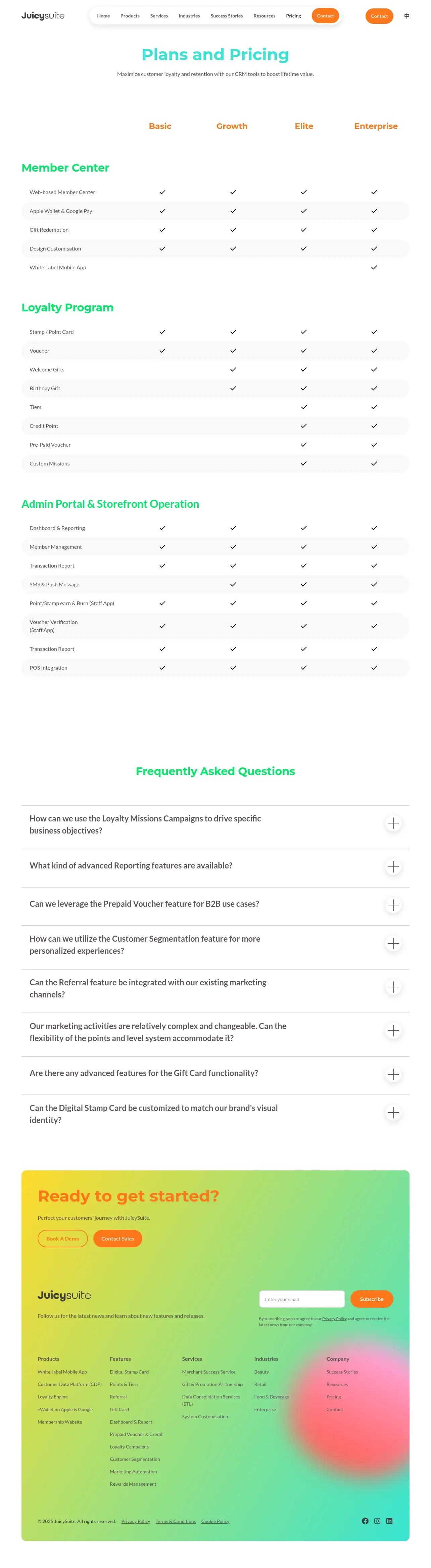Image resolution: width=431 pixels, height=1568 pixels.
Task: Click the Subscribe button
Action: [x=371, y=1298]
